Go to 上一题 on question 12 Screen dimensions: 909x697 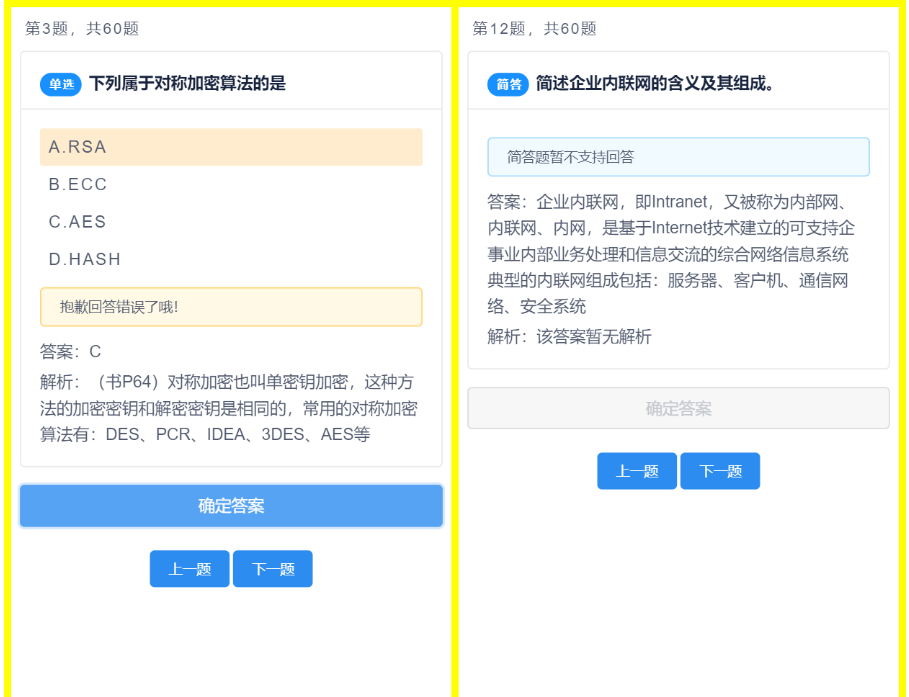tap(637, 470)
